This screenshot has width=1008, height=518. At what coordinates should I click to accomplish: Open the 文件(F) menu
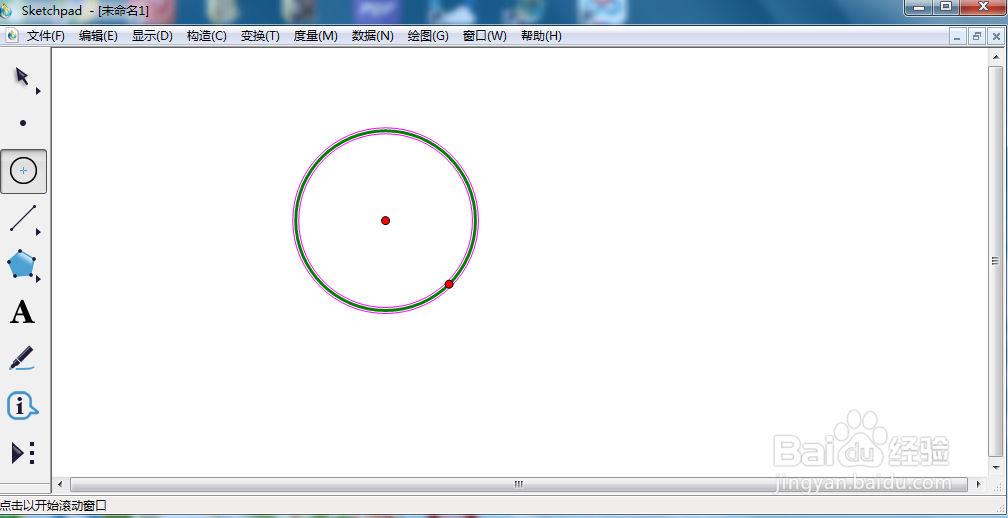click(x=46, y=36)
